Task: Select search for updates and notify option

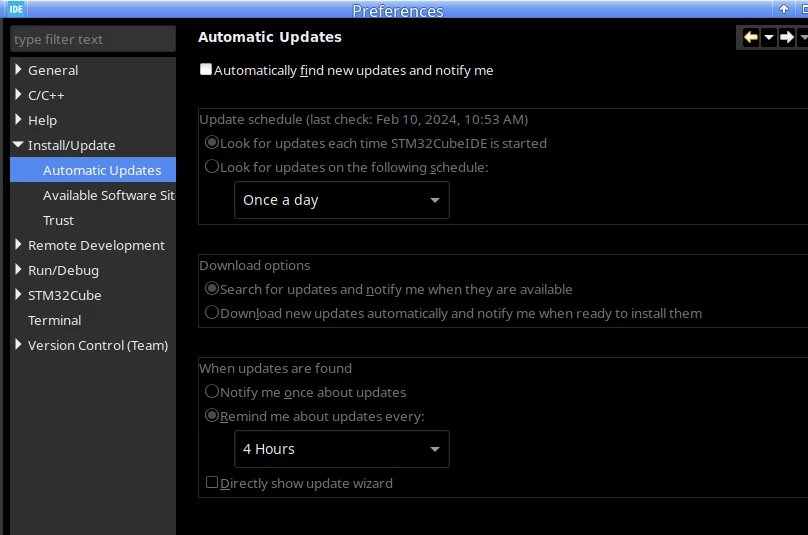Action: pos(212,288)
